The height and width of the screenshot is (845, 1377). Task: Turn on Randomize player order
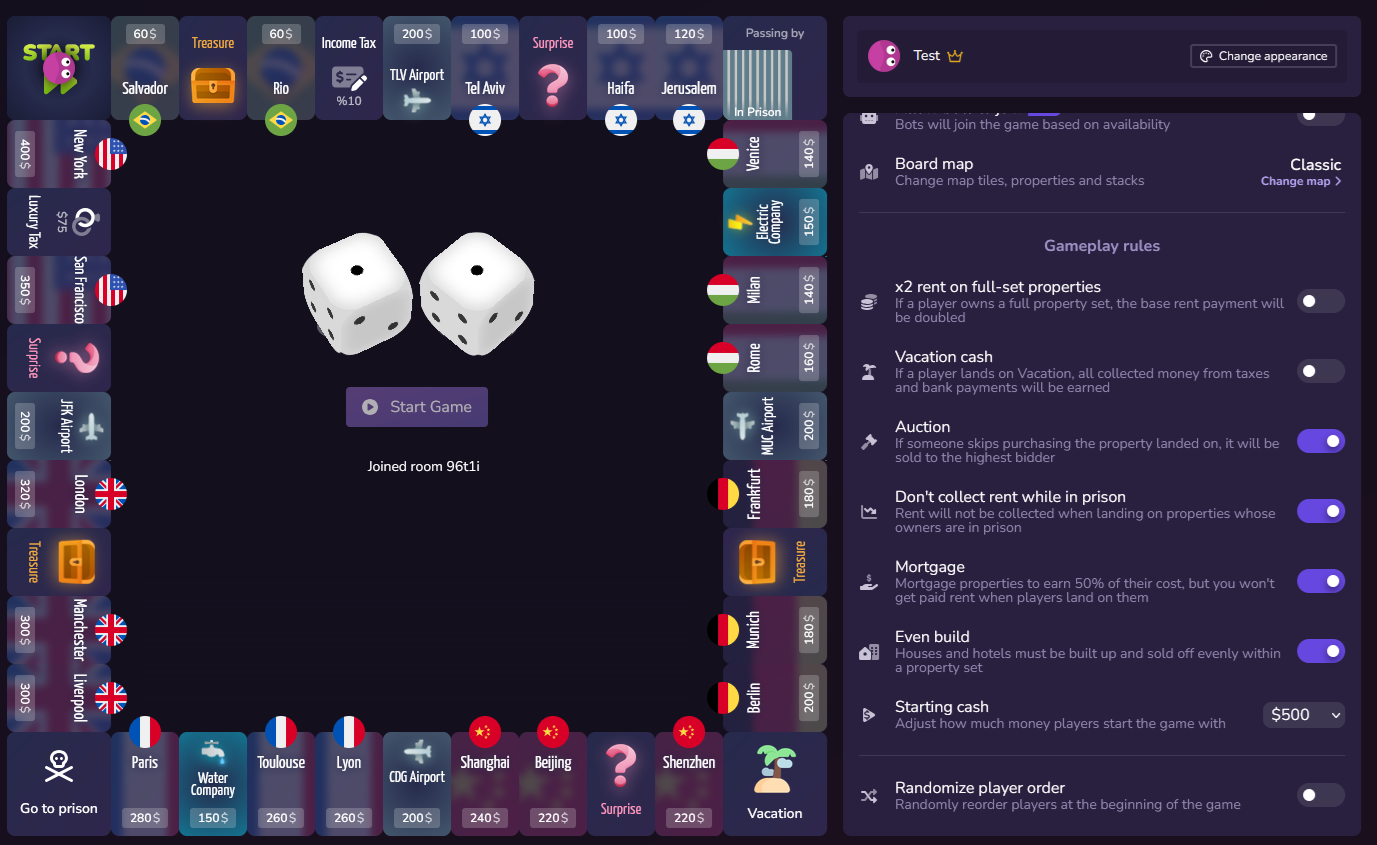[1321, 795]
